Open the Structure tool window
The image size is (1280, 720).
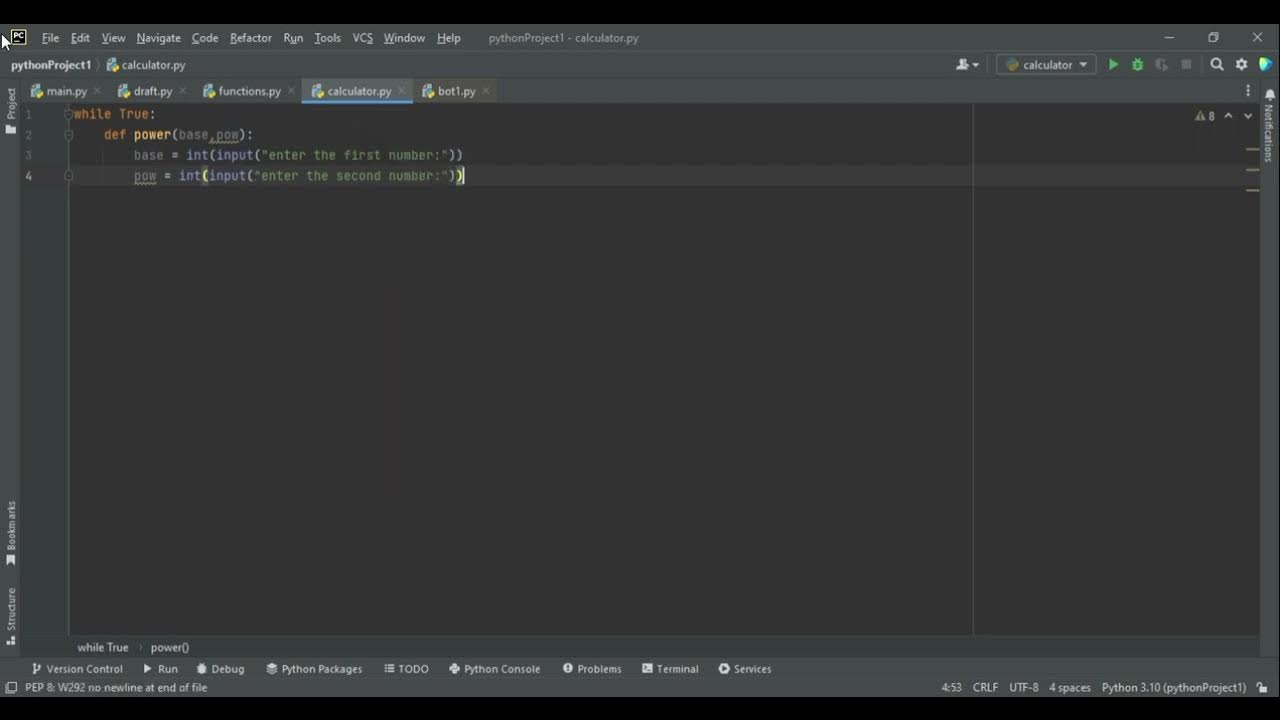[11, 615]
